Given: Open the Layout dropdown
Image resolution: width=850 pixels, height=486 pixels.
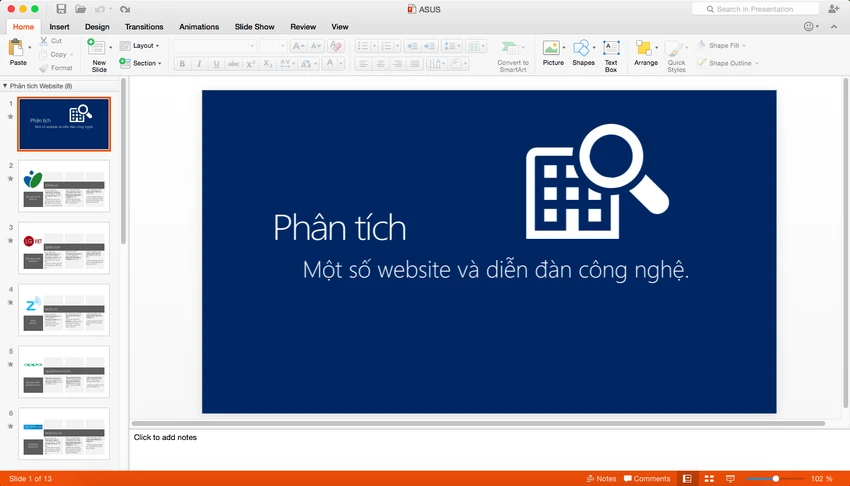Looking at the screenshot, I should [x=140, y=46].
